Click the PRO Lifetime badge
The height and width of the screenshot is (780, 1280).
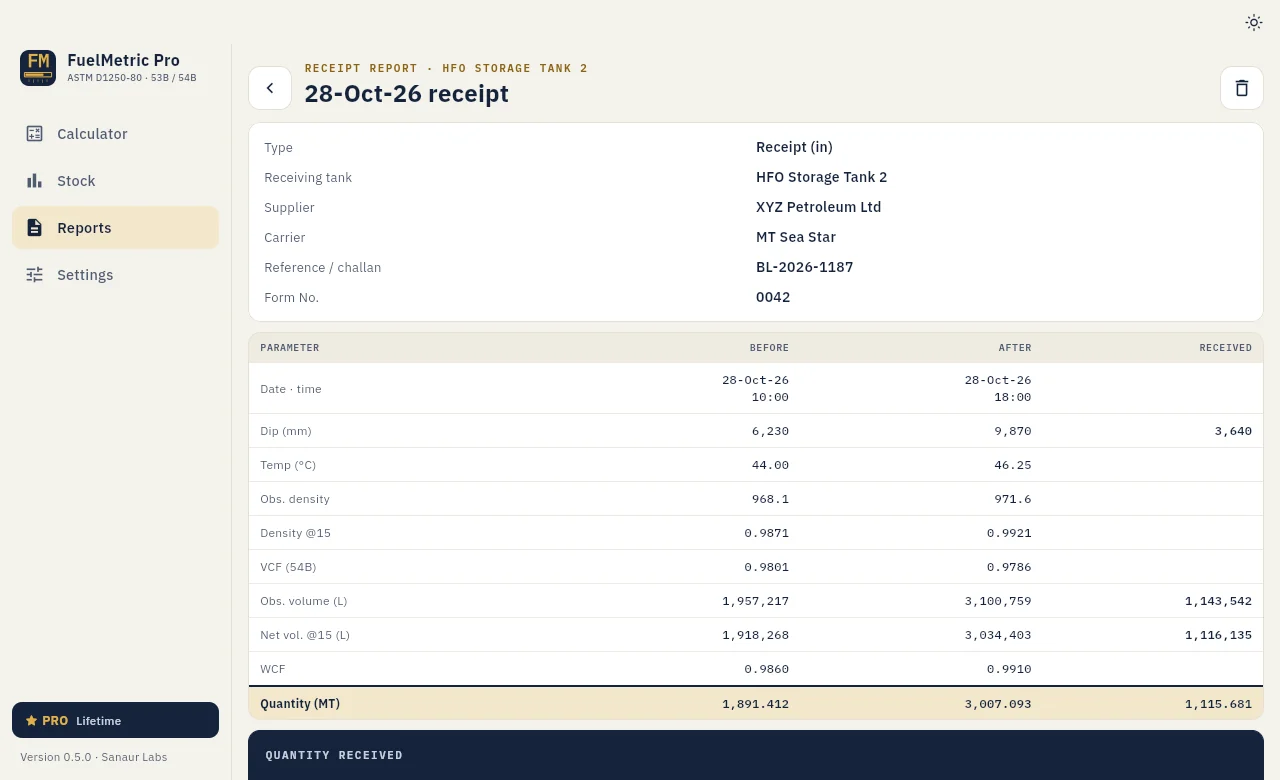(115, 720)
